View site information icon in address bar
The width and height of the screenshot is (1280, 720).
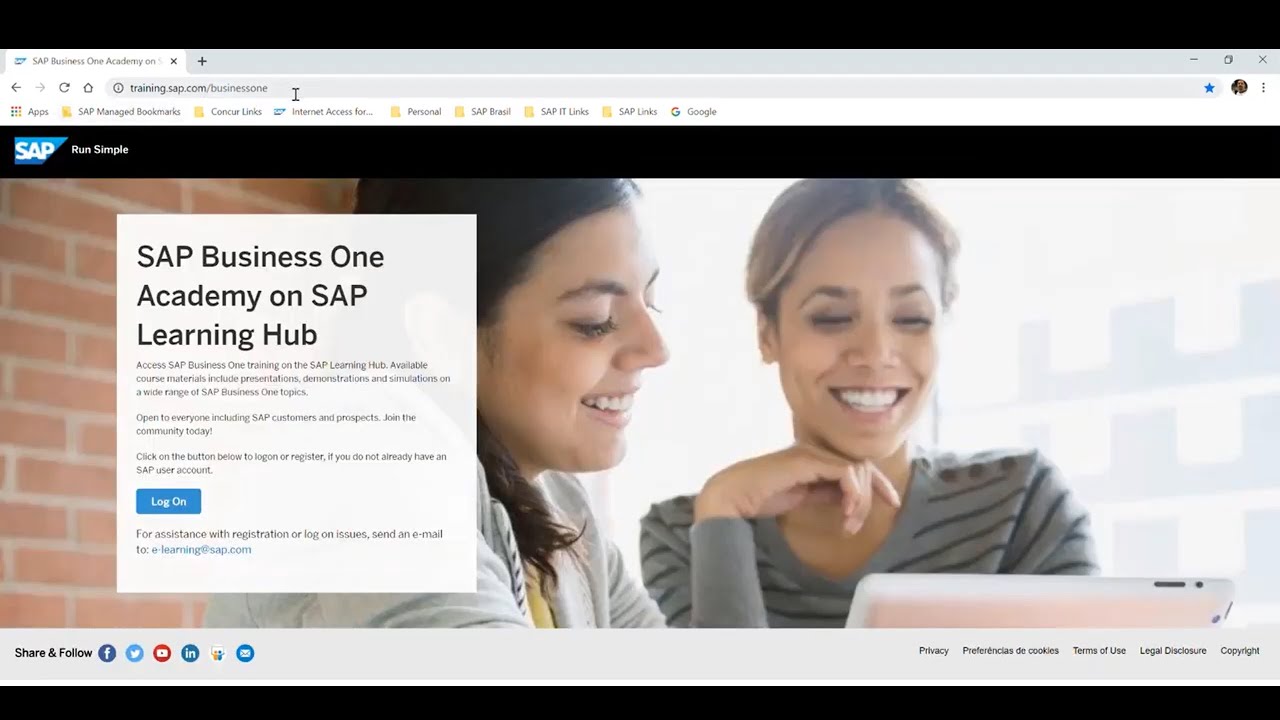click(118, 88)
